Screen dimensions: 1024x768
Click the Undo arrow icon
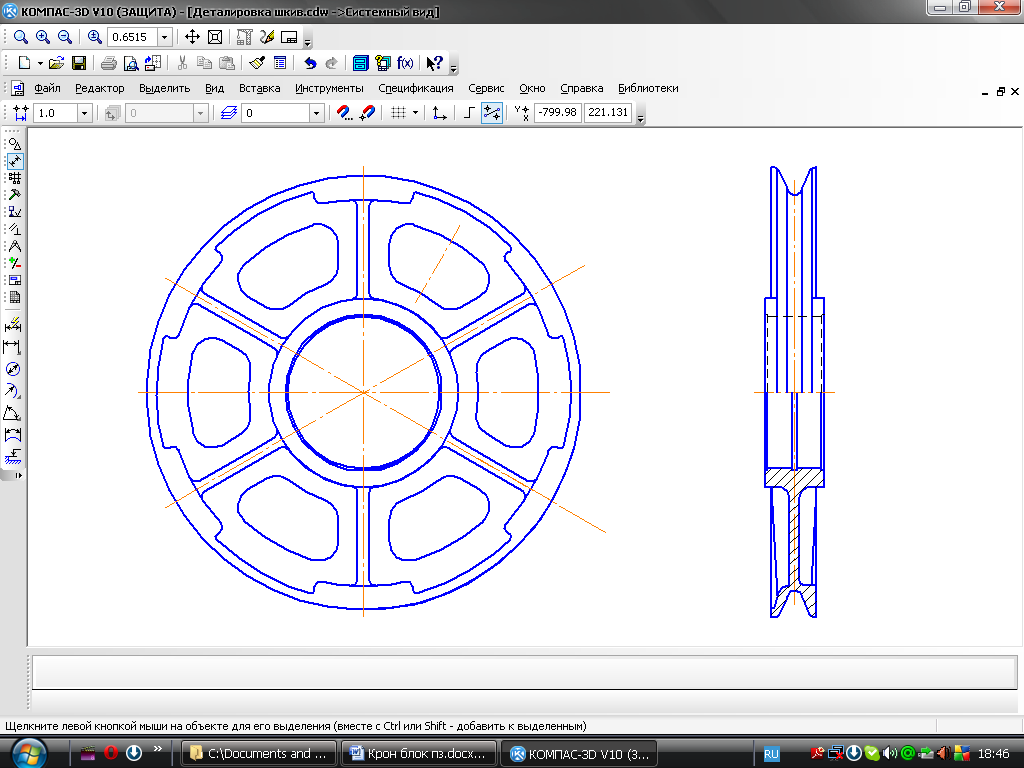pyautogui.click(x=310, y=63)
